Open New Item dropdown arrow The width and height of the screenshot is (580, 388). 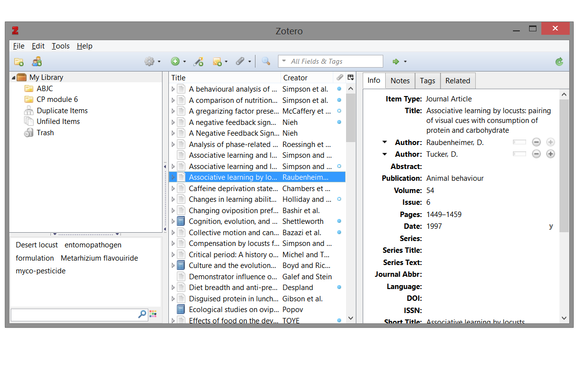[x=184, y=62]
